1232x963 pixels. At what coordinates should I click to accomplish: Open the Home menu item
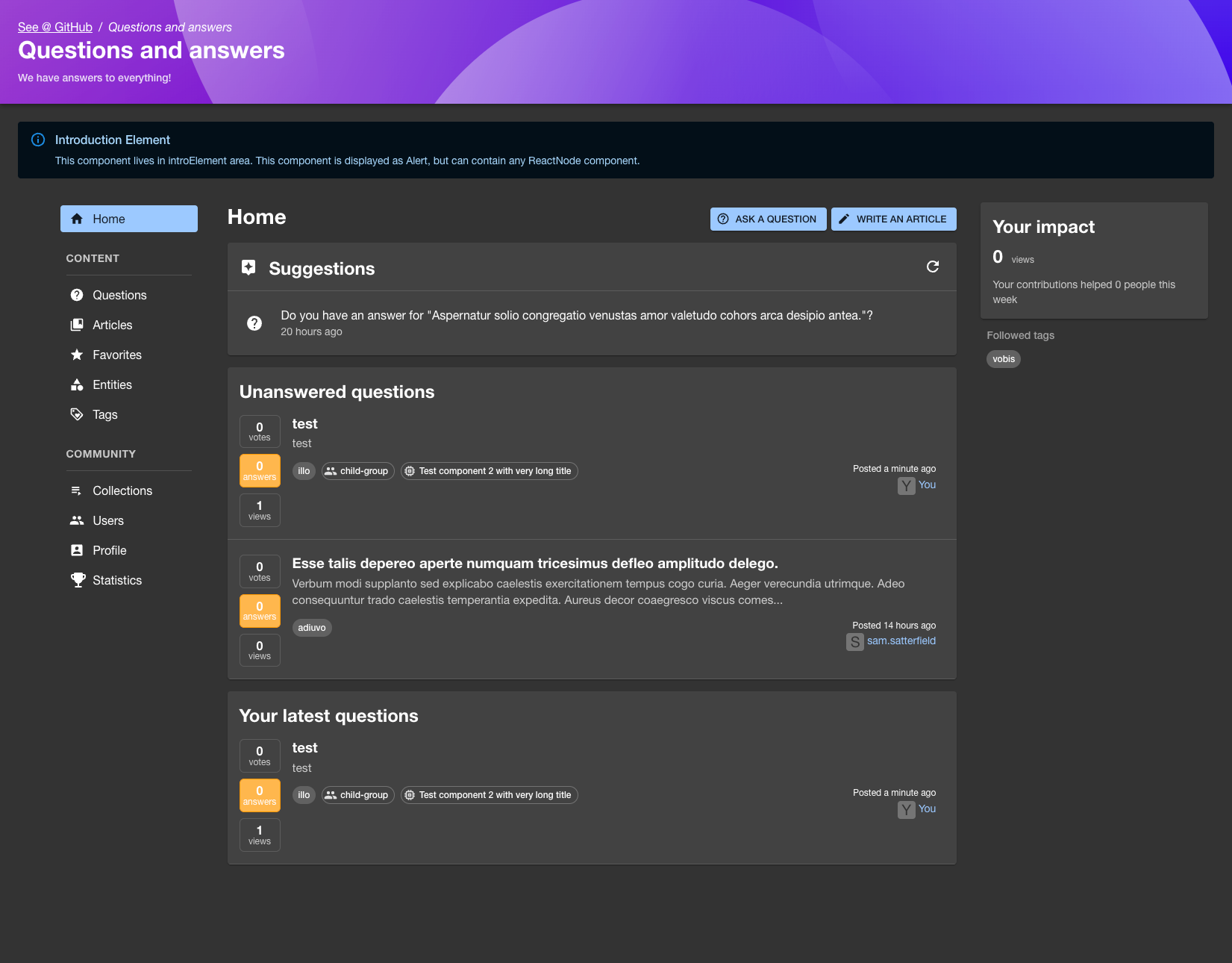129,219
